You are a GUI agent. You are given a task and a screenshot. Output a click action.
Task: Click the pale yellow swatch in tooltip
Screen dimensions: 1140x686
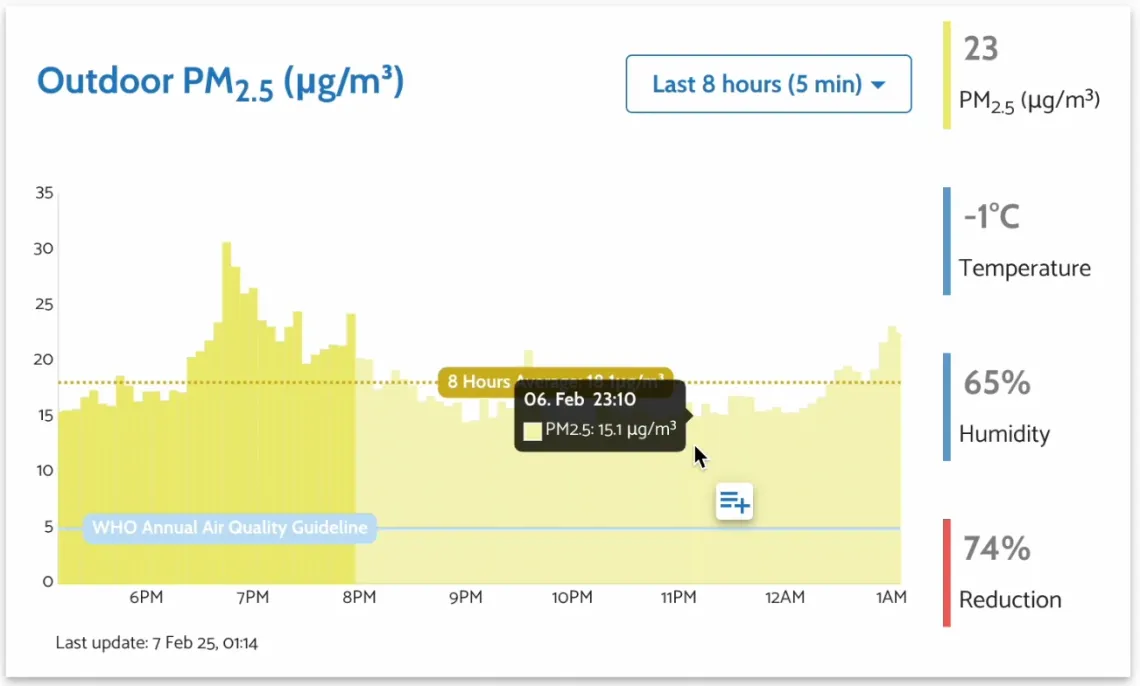pyautogui.click(x=532, y=431)
